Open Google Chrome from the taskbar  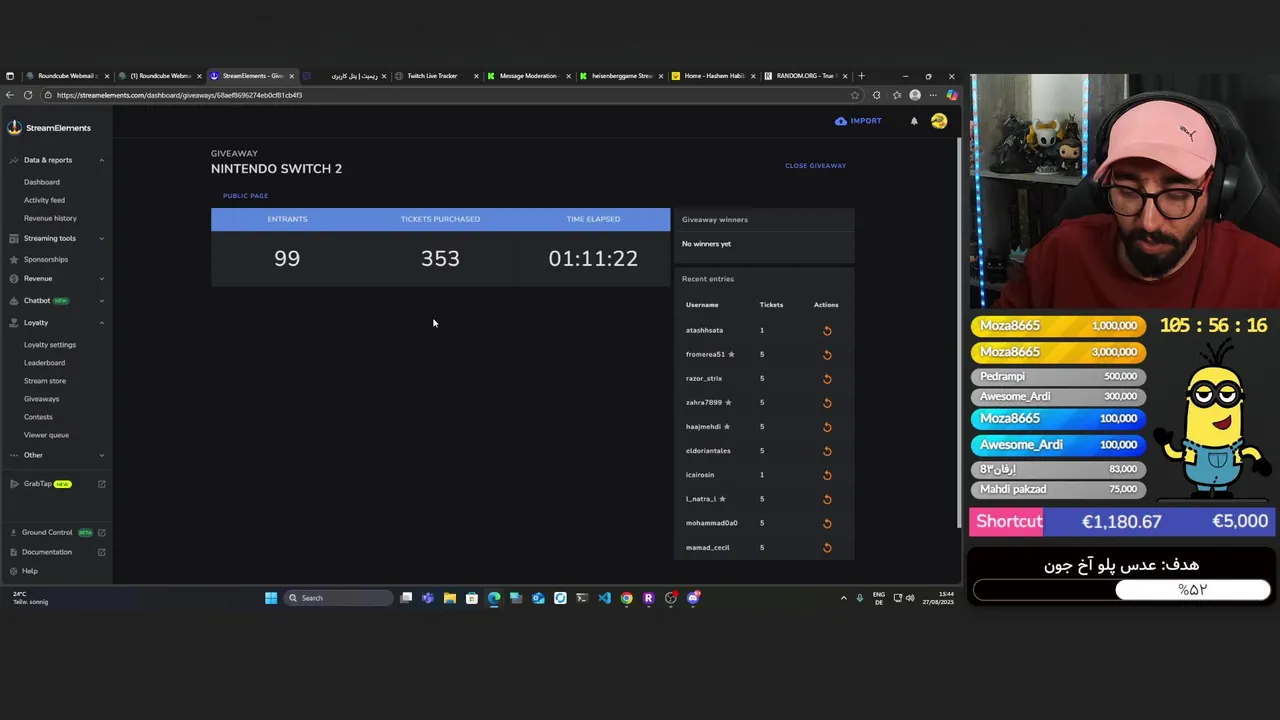[x=626, y=598]
